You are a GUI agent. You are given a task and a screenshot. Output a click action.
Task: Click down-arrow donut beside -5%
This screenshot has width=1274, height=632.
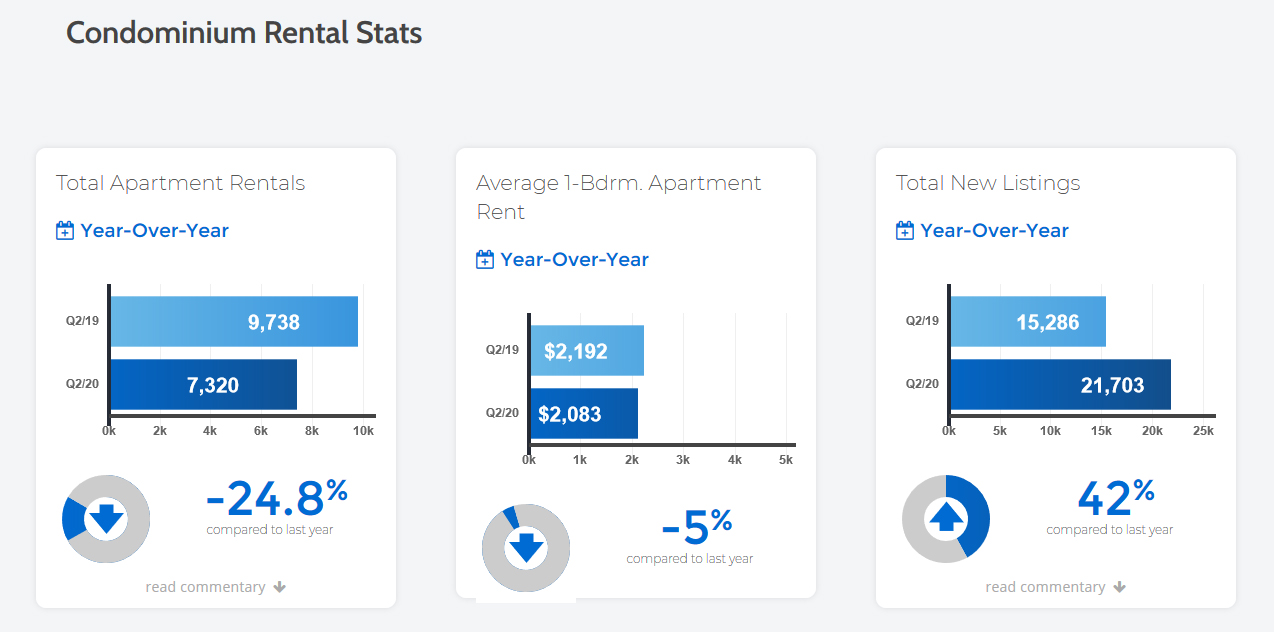click(x=526, y=548)
